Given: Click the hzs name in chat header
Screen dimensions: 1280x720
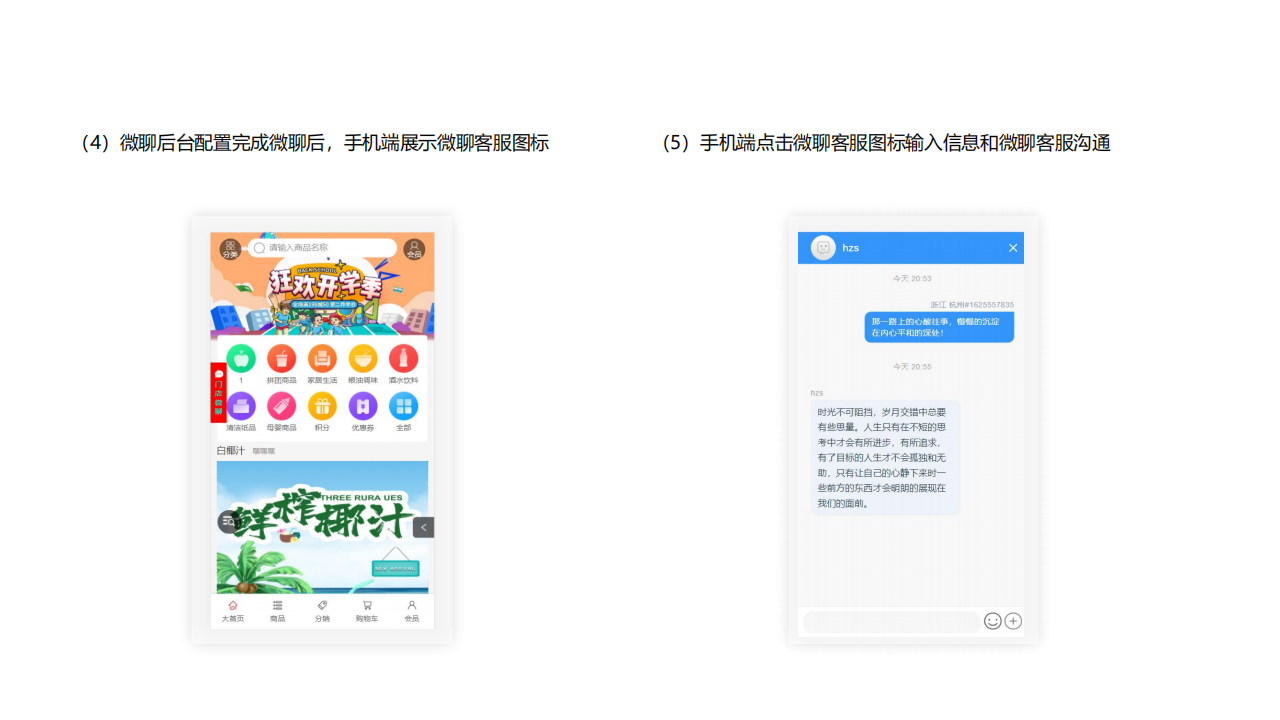Looking at the screenshot, I should click(851, 248).
